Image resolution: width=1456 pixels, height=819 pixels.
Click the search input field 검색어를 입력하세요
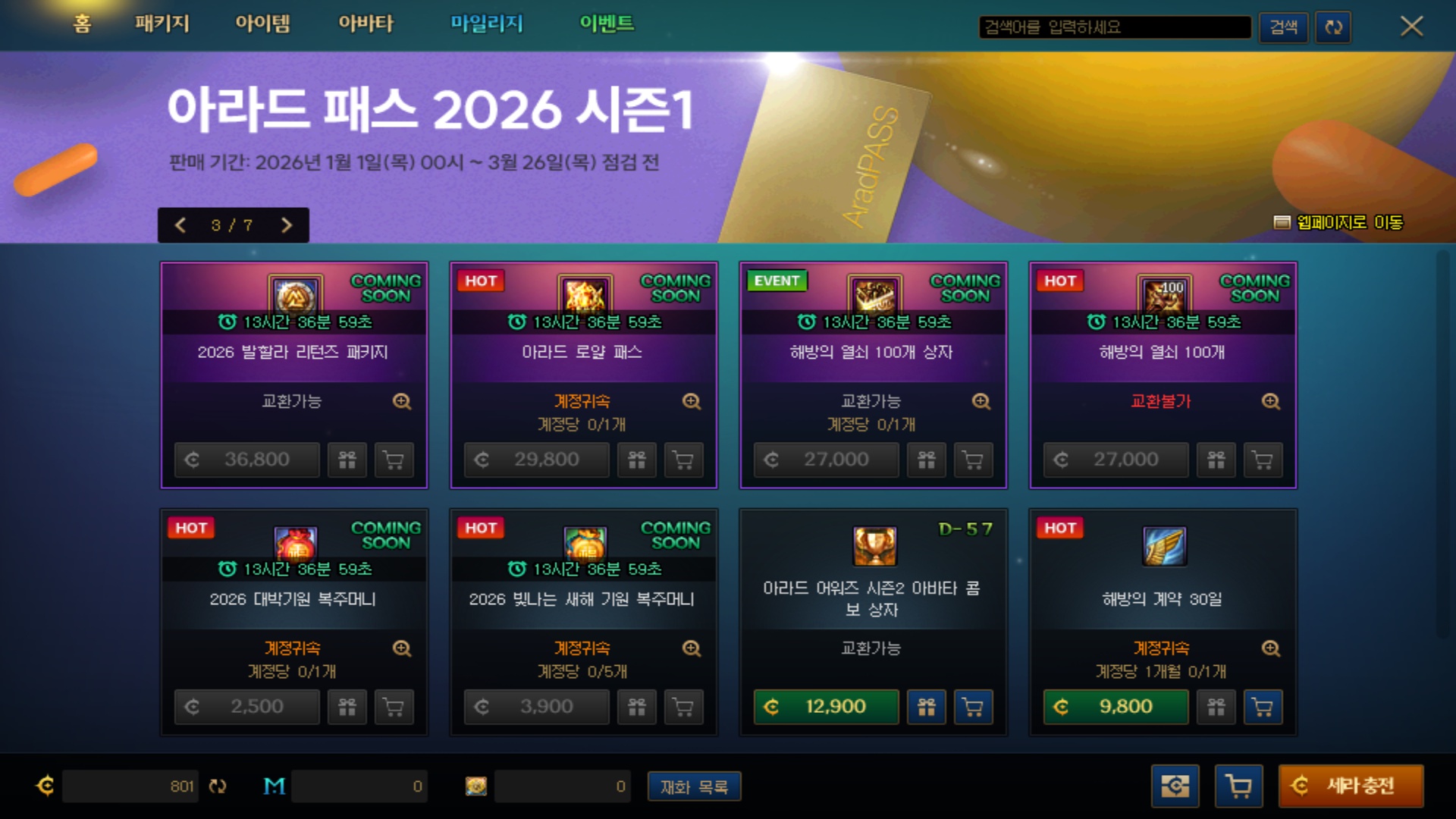click(x=1115, y=27)
